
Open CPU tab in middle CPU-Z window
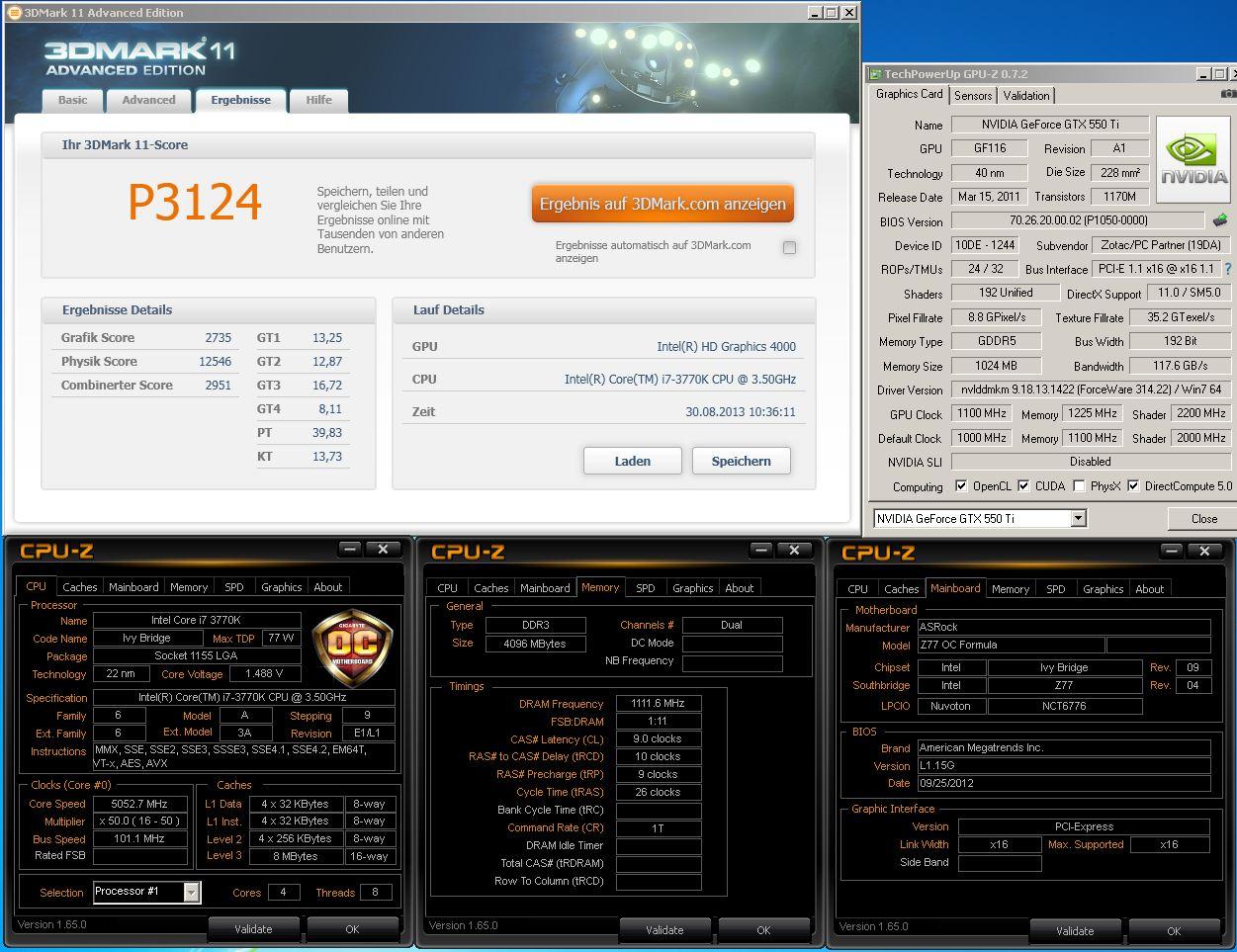click(448, 588)
